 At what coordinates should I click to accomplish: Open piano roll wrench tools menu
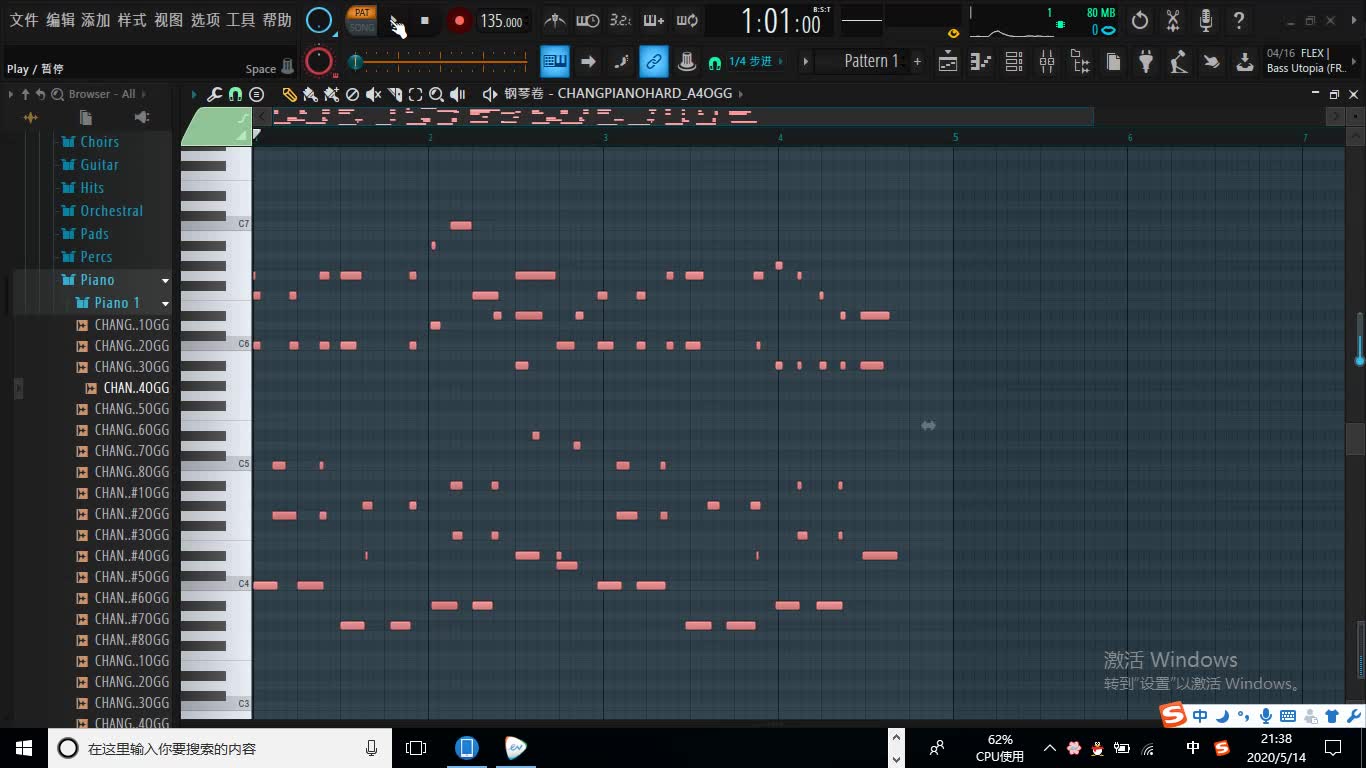pyautogui.click(x=214, y=94)
